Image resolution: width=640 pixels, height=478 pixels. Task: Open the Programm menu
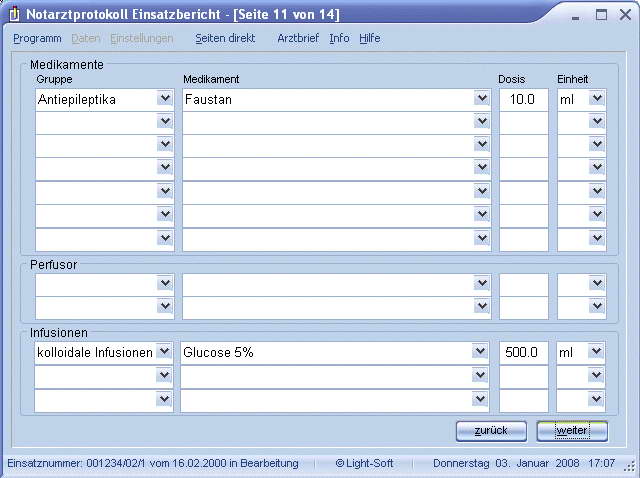(37, 38)
